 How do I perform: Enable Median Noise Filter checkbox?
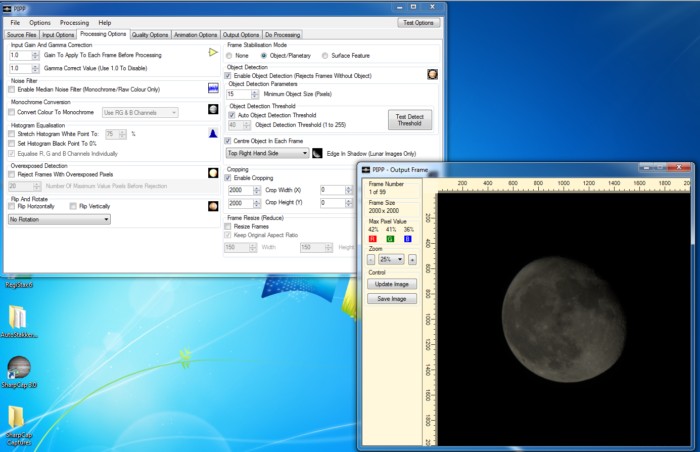pyautogui.click(x=11, y=89)
